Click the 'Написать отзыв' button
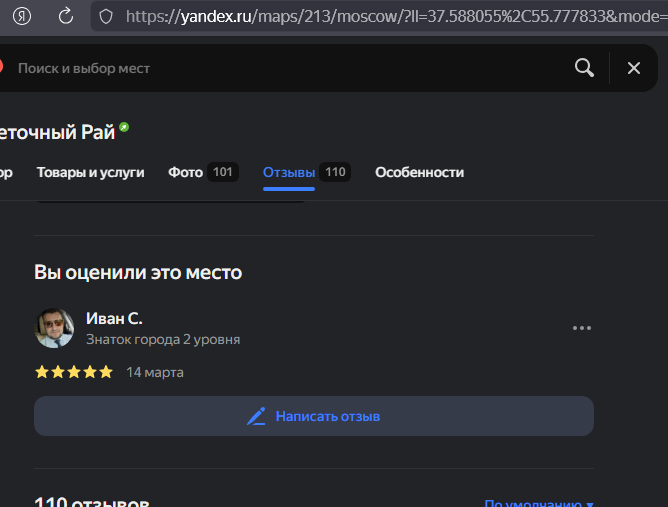668x507 pixels. click(x=314, y=416)
